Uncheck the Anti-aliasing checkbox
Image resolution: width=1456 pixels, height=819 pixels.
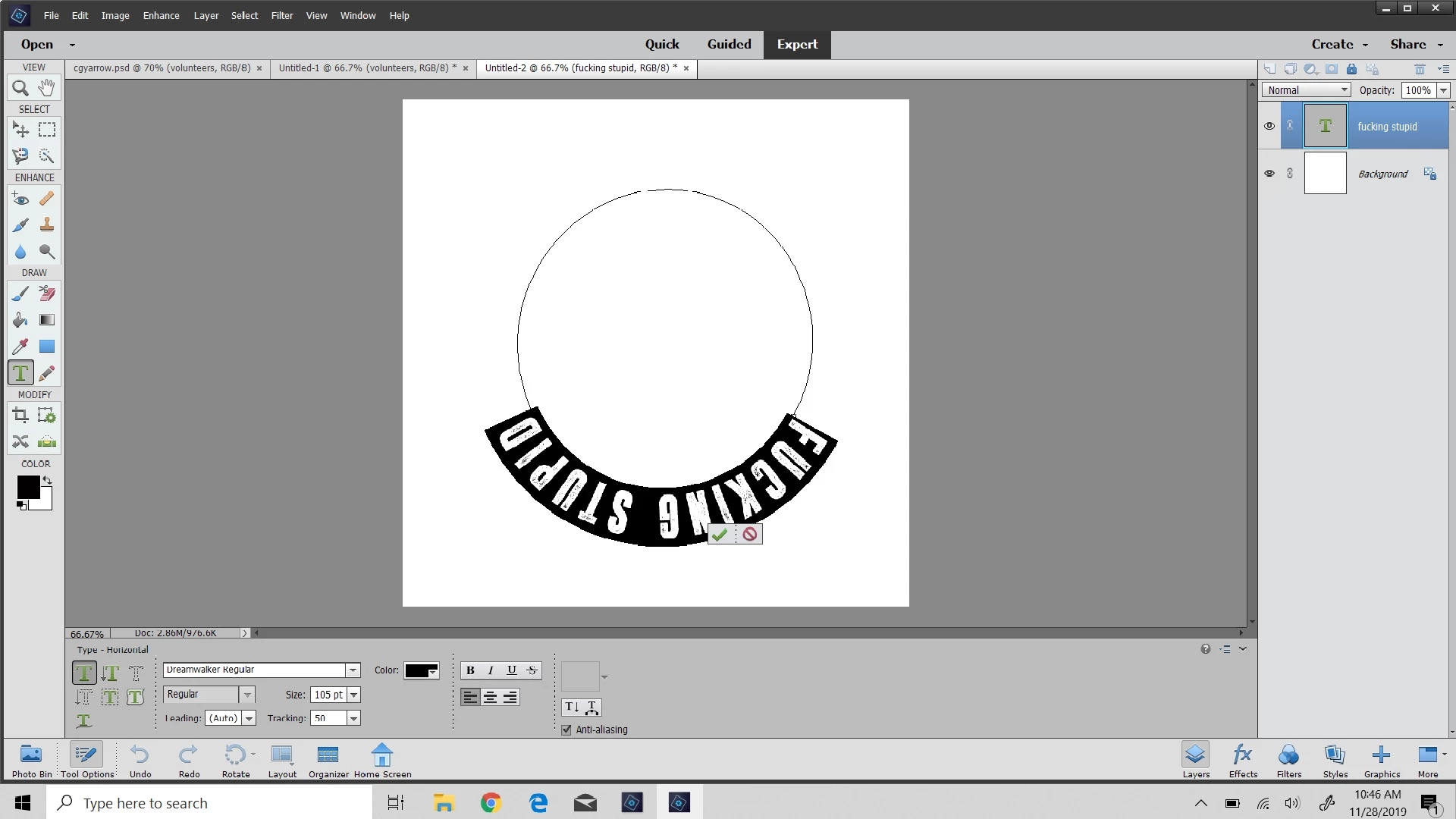coord(566,730)
